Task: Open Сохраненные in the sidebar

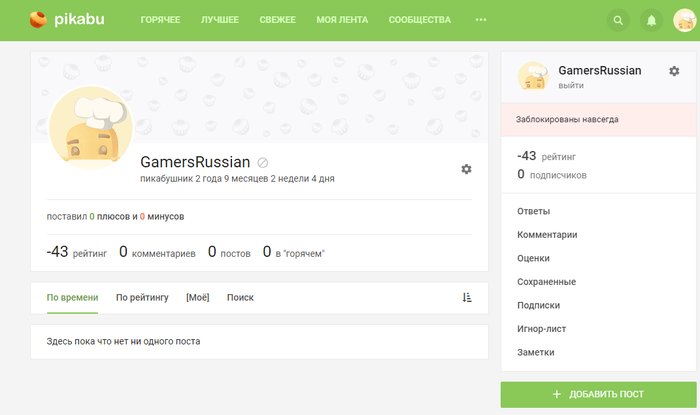Action: pyautogui.click(x=546, y=282)
